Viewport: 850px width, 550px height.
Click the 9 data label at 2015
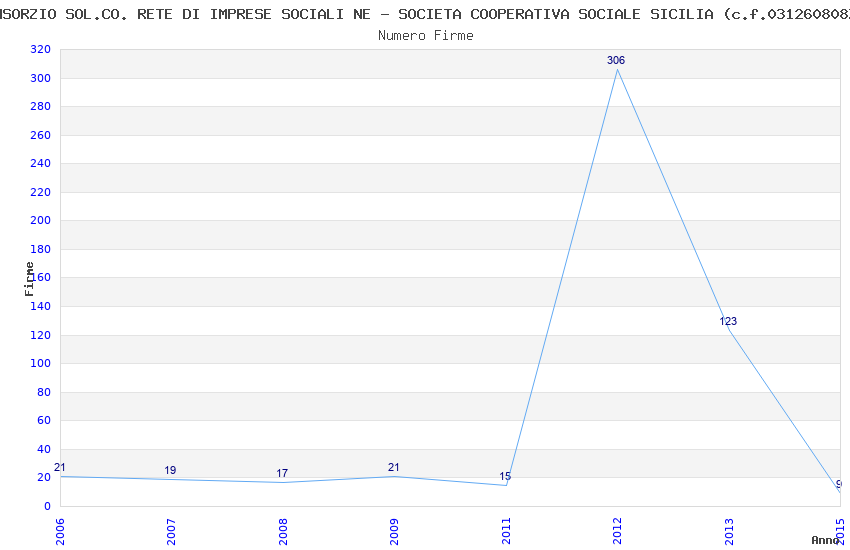pos(839,485)
